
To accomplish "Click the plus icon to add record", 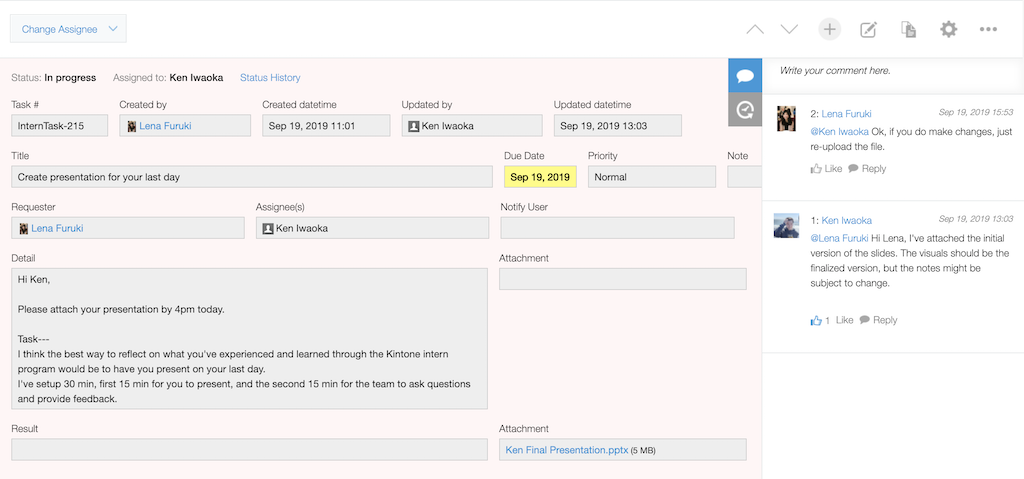I will [x=829, y=29].
